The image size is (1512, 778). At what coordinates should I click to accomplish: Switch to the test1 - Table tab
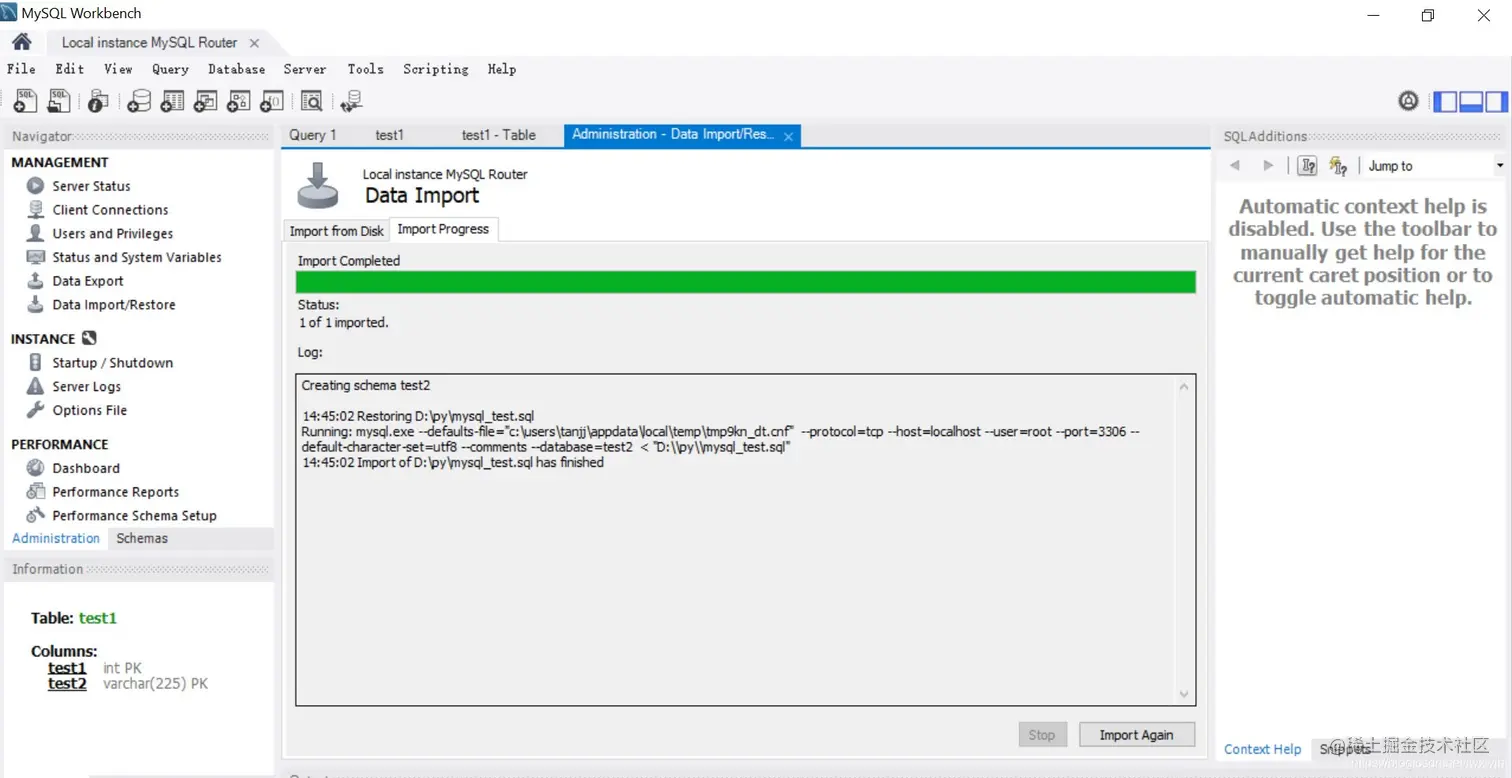[499, 135]
